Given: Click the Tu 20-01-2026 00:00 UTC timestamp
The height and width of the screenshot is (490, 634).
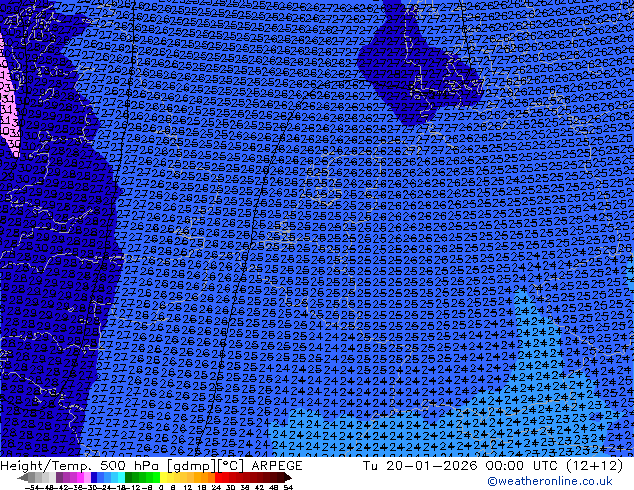Looking at the screenshot, I should click(x=461, y=466).
